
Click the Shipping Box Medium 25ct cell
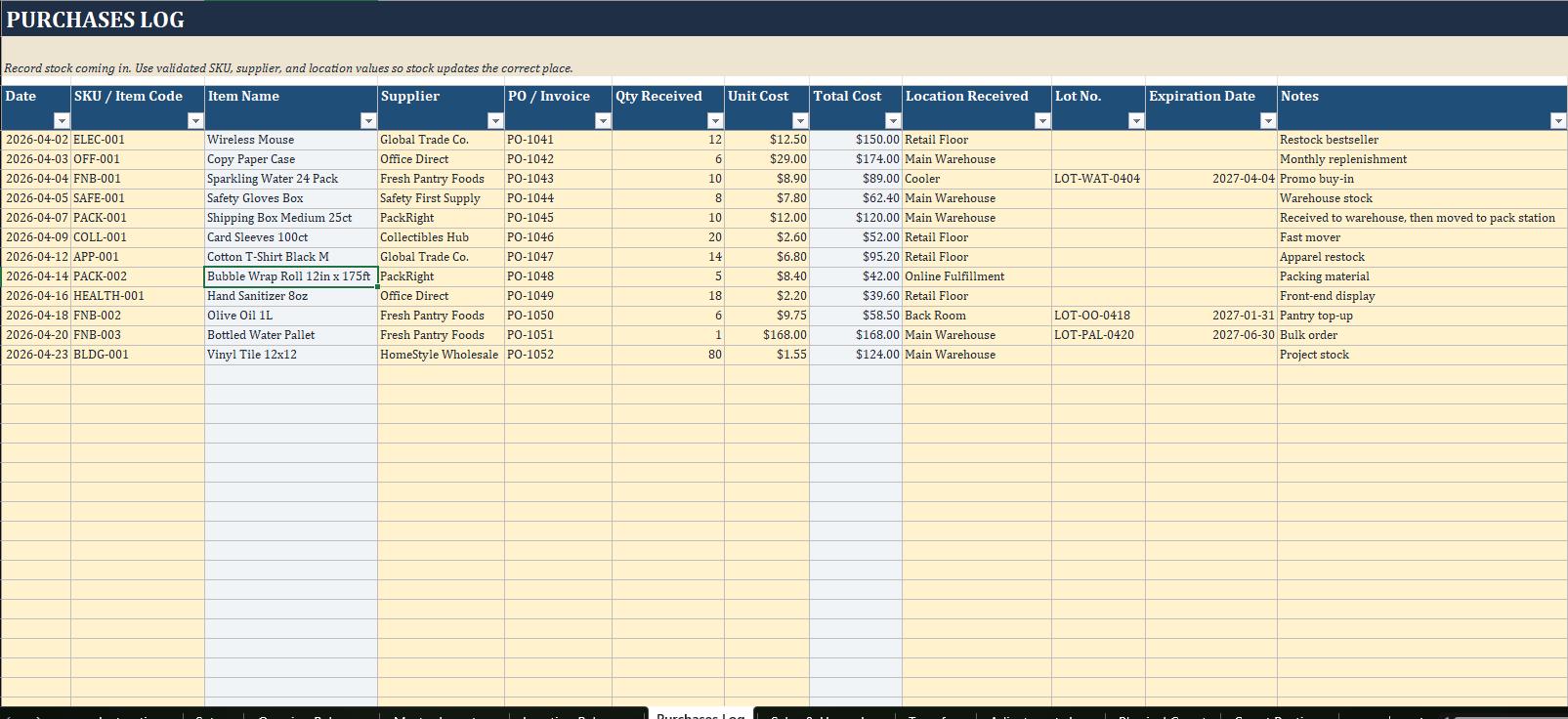(x=291, y=218)
